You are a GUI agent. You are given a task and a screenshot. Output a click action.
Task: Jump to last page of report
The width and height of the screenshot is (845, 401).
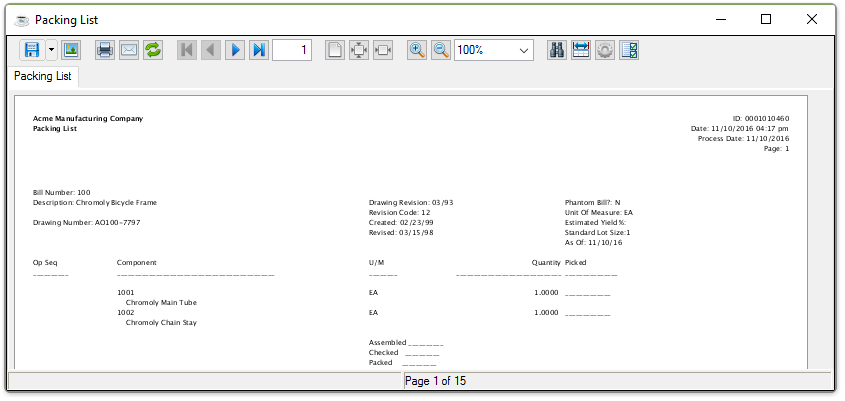[x=258, y=50]
